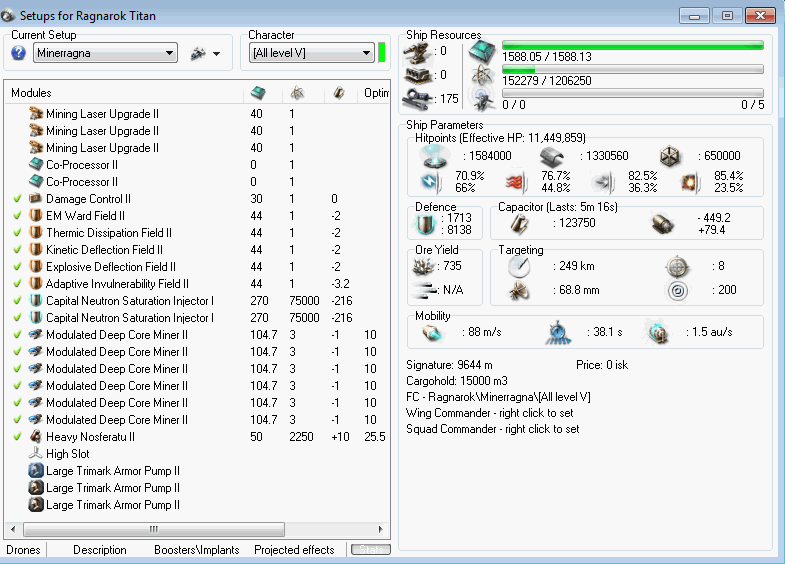Viewport: 785px width, 564px height.
Task: Click the armor hitpoints icon
Action: tap(552, 157)
